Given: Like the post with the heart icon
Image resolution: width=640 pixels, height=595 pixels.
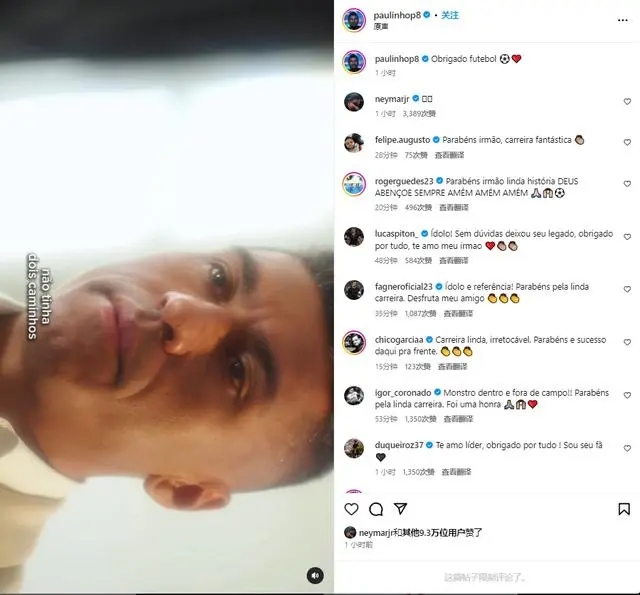Looking at the screenshot, I should (351, 509).
